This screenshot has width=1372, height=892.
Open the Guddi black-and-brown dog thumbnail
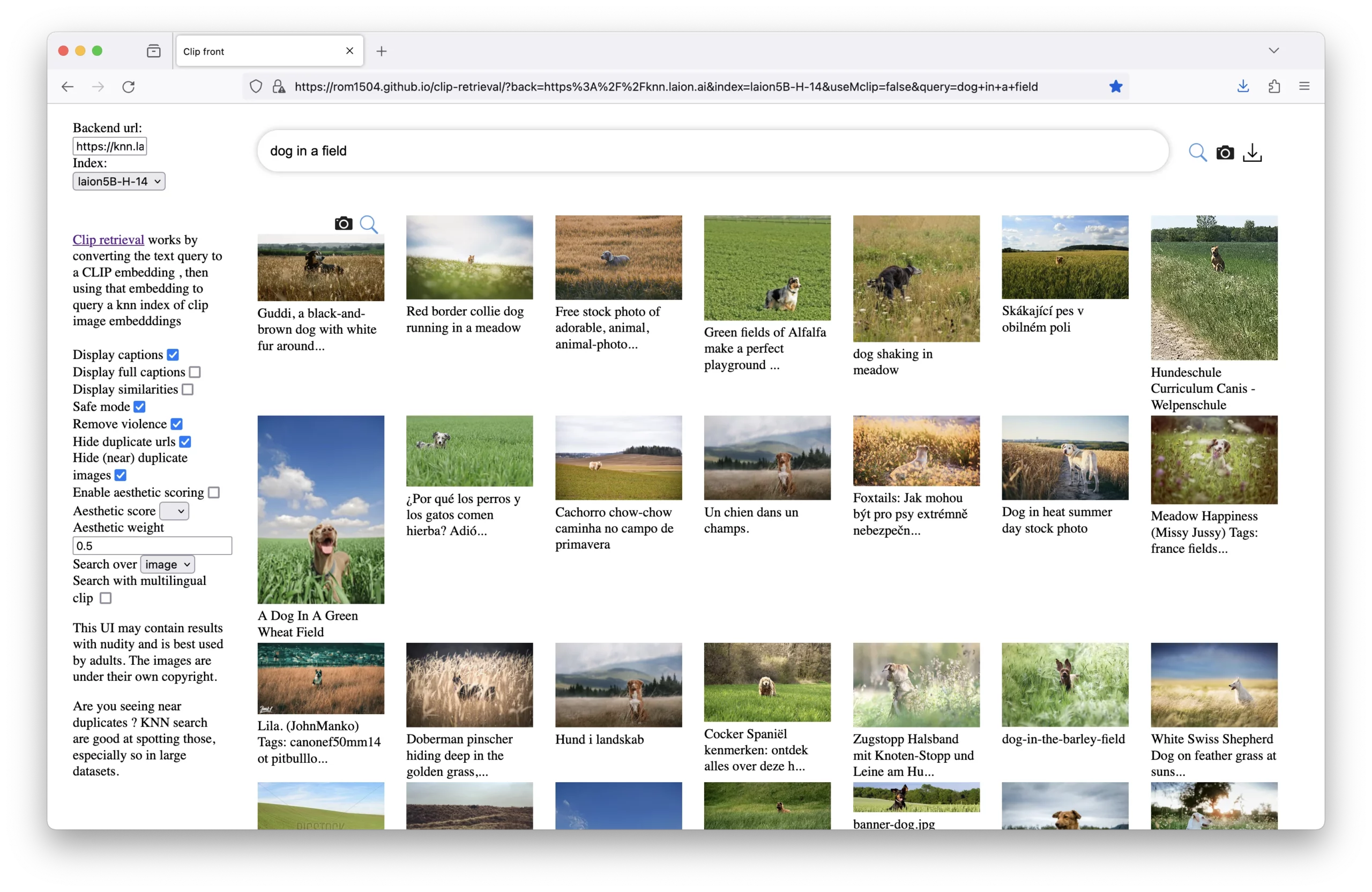(320, 267)
